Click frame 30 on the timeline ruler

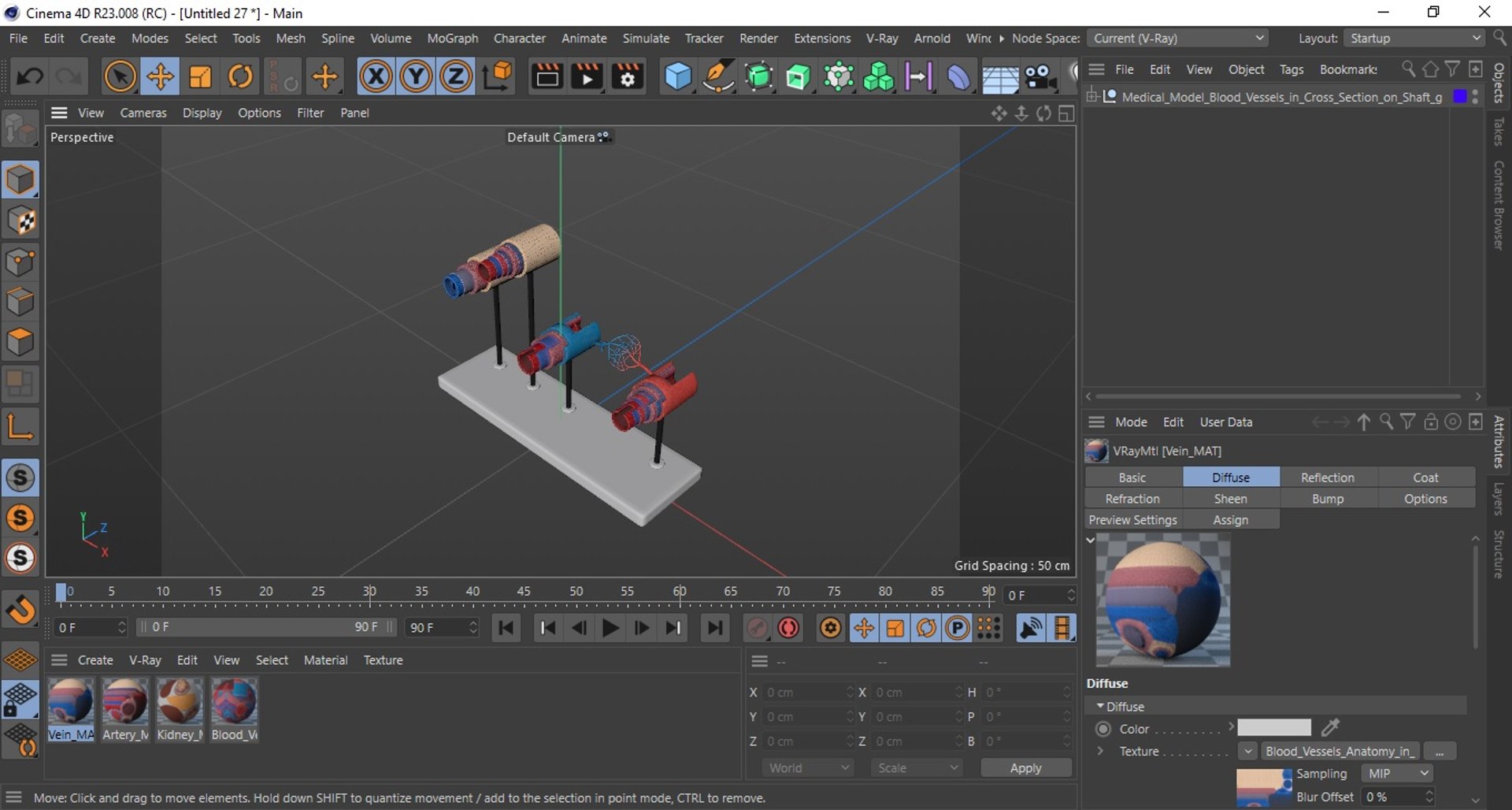[x=369, y=592]
